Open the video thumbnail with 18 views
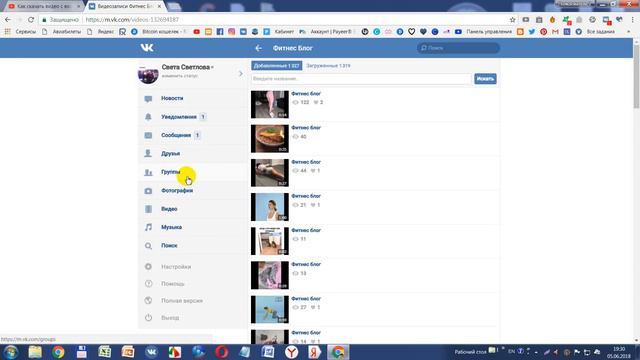This screenshot has height=360, width=640. pos(269,275)
